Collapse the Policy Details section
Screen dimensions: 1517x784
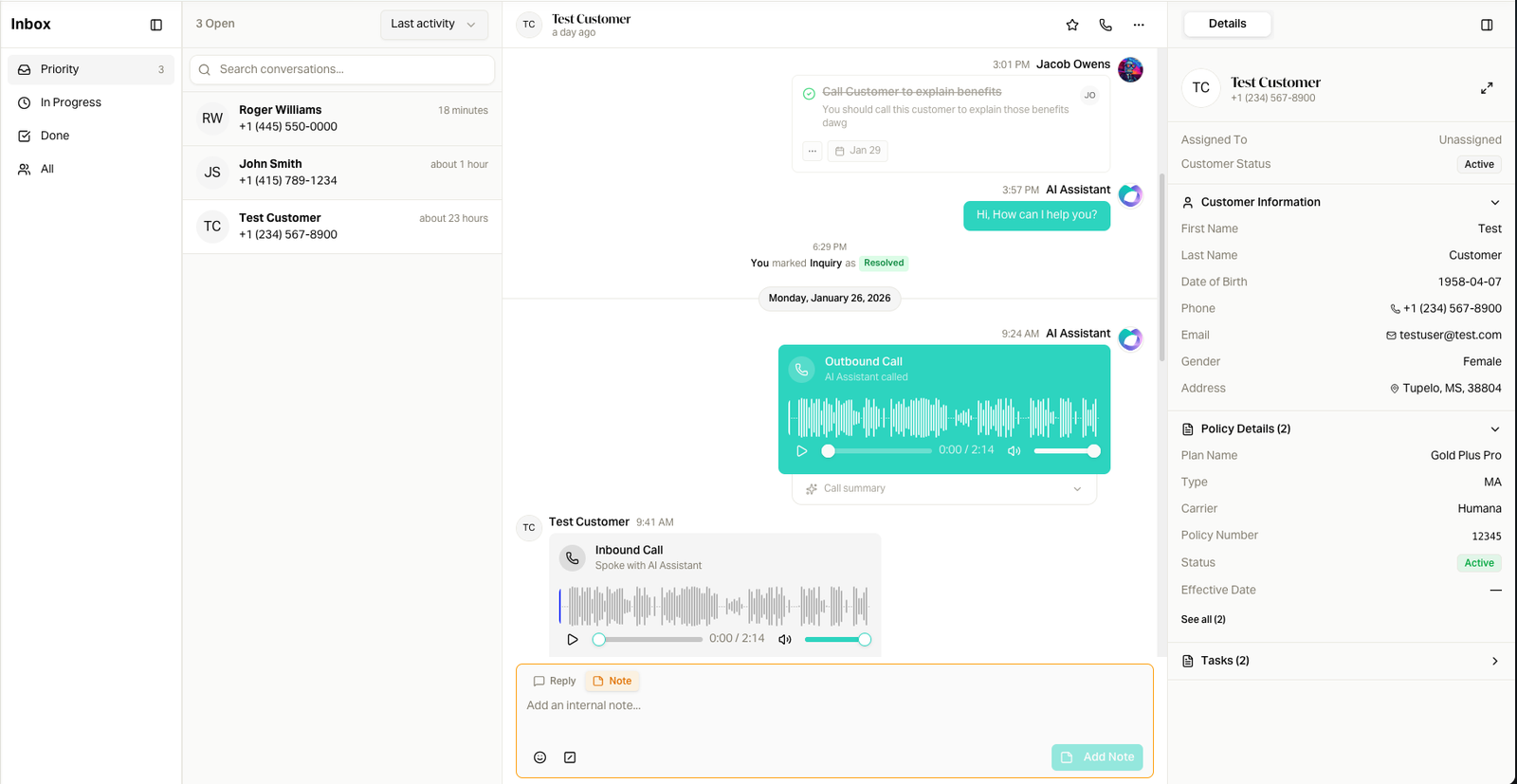tap(1495, 429)
